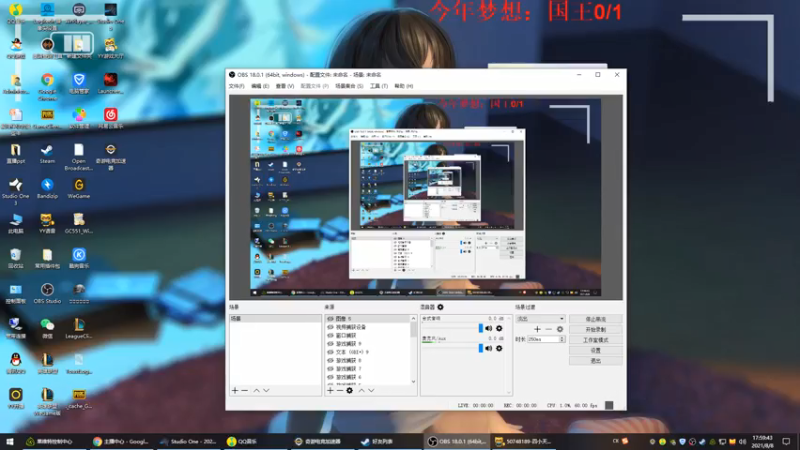
Task: Move the selected source down in the list
Action: point(371,390)
